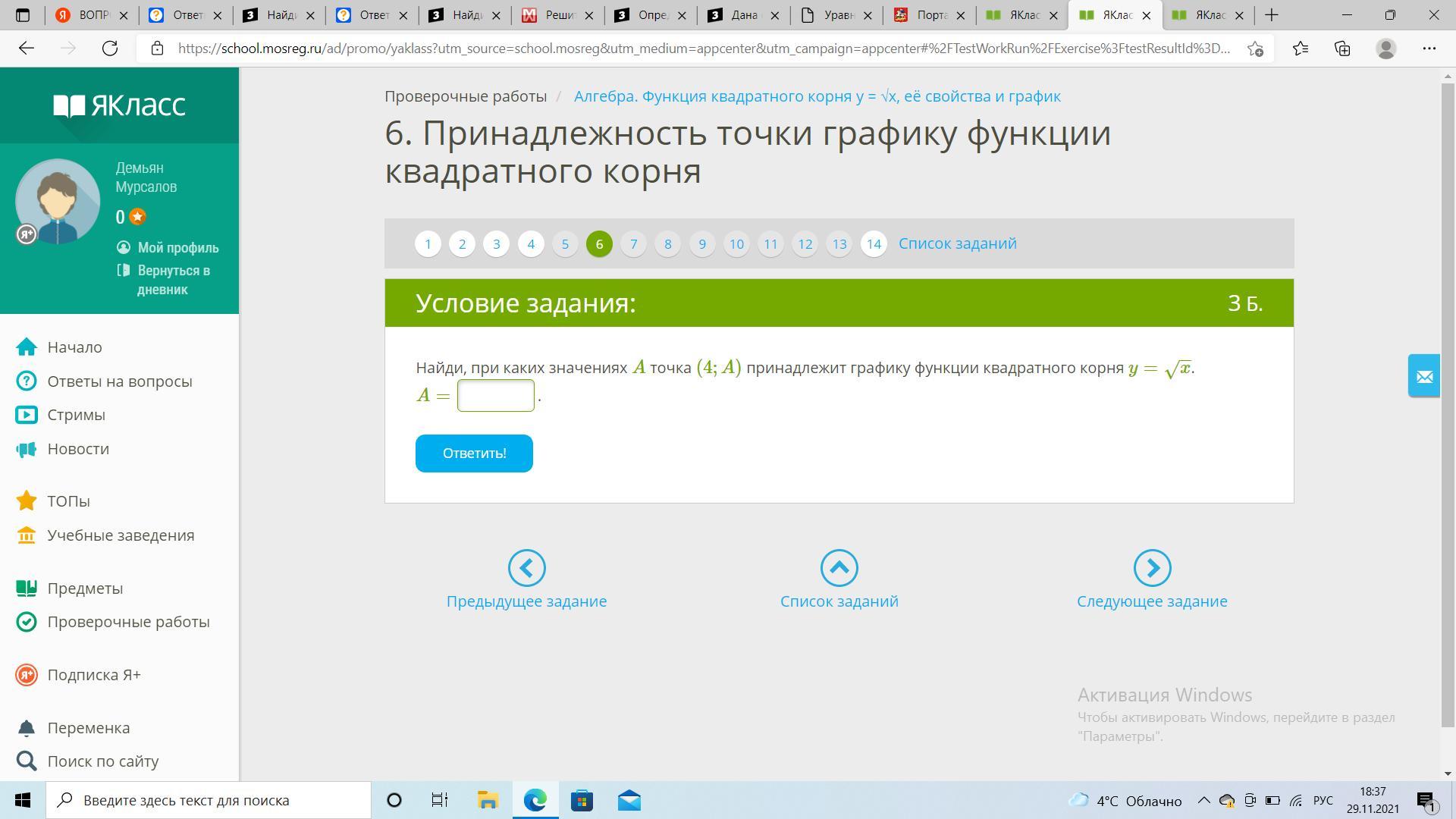The image size is (1456, 819).
Task: Click the envelope feedback icon on right edge
Action: click(x=1423, y=376)
